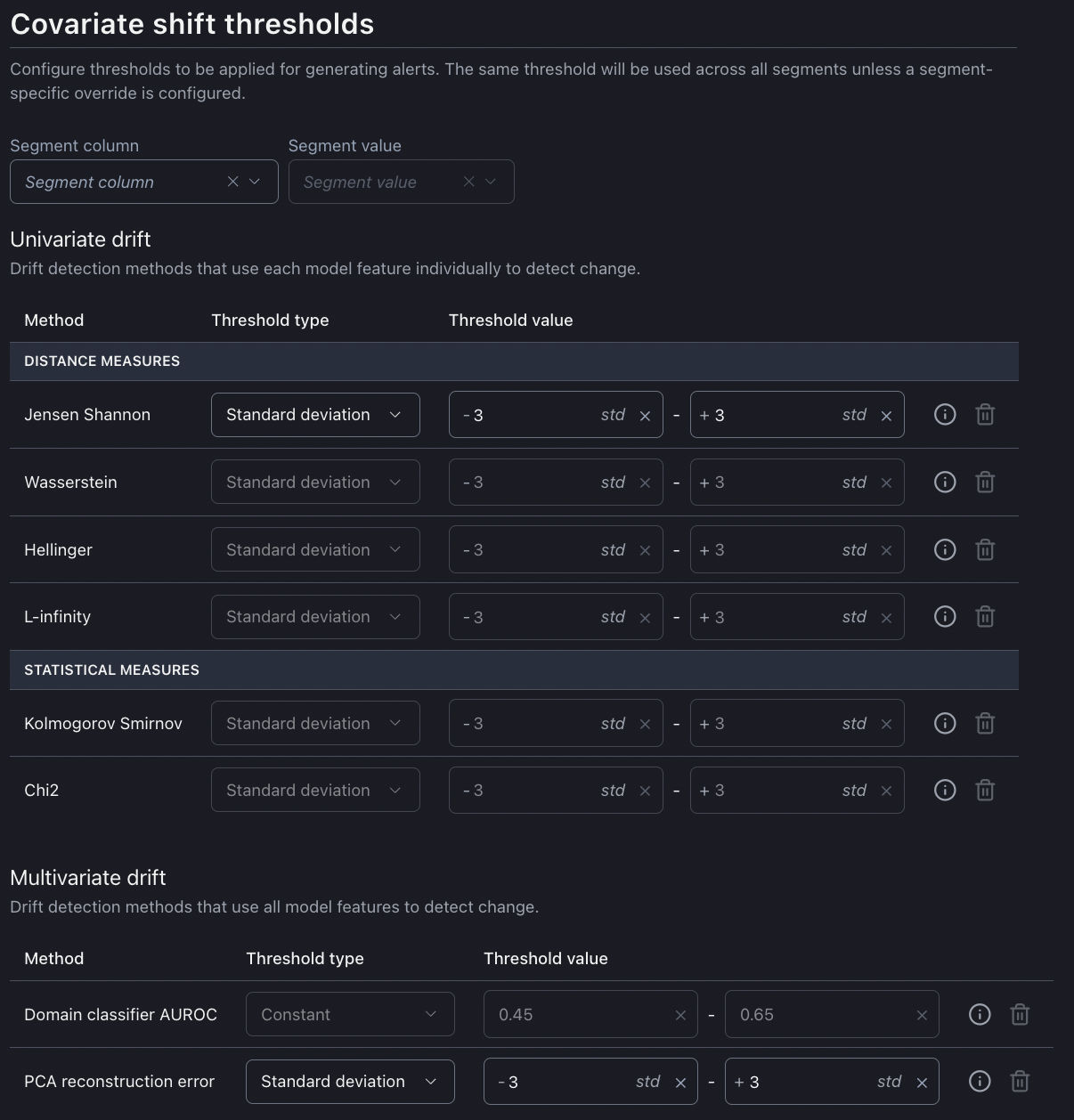Clear Jensen Shannon lower threshold value
1074x1120 pixels.
[646, 416]
